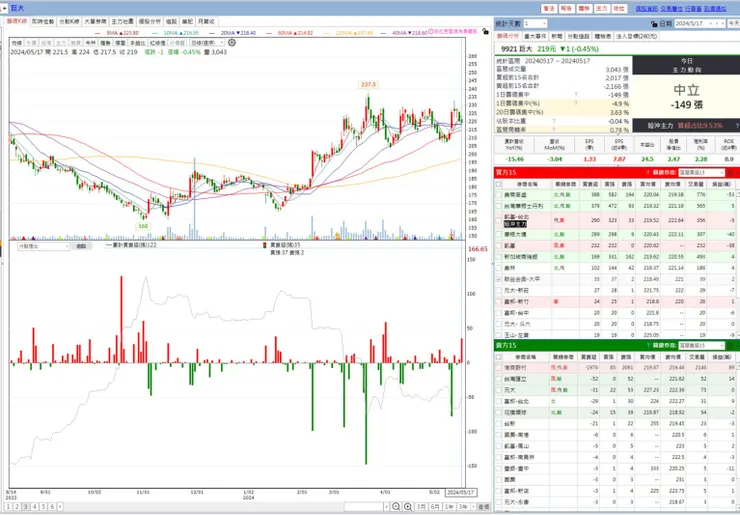The height and width of the screenshot is (515, 740).
Task: Switch to the 大量券商 tab
Action: [x=95, y=21]
